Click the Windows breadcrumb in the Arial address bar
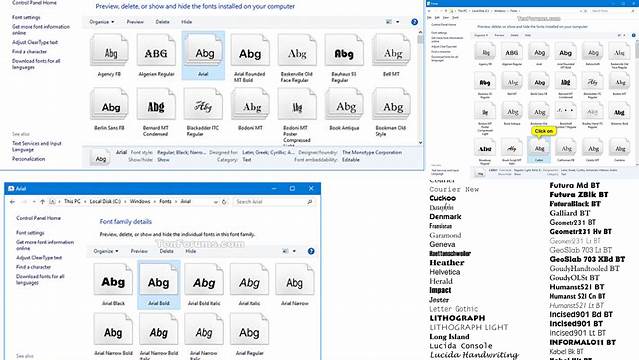 coord(140,201)
